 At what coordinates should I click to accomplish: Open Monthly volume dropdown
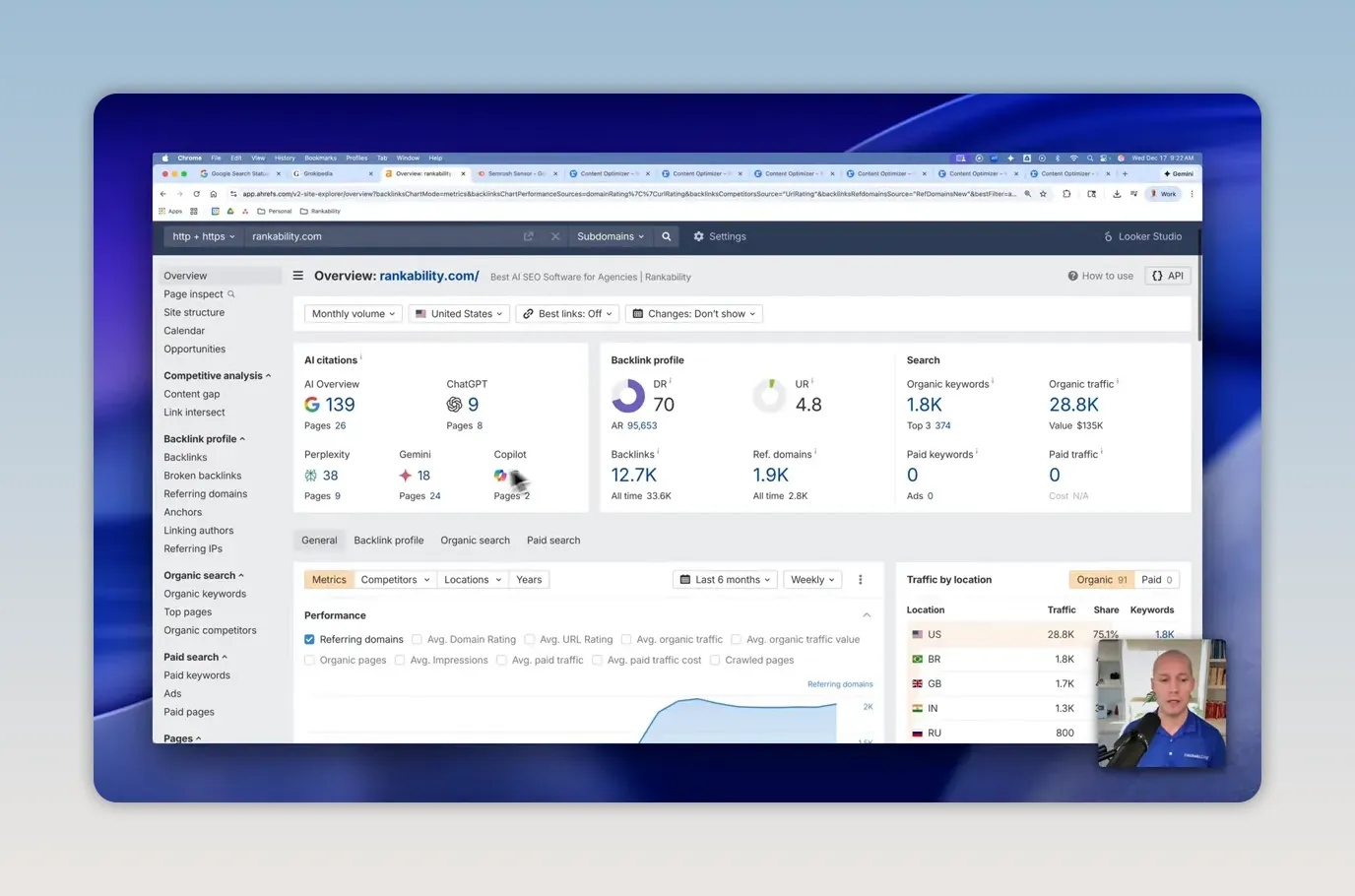tap(354, 314)
